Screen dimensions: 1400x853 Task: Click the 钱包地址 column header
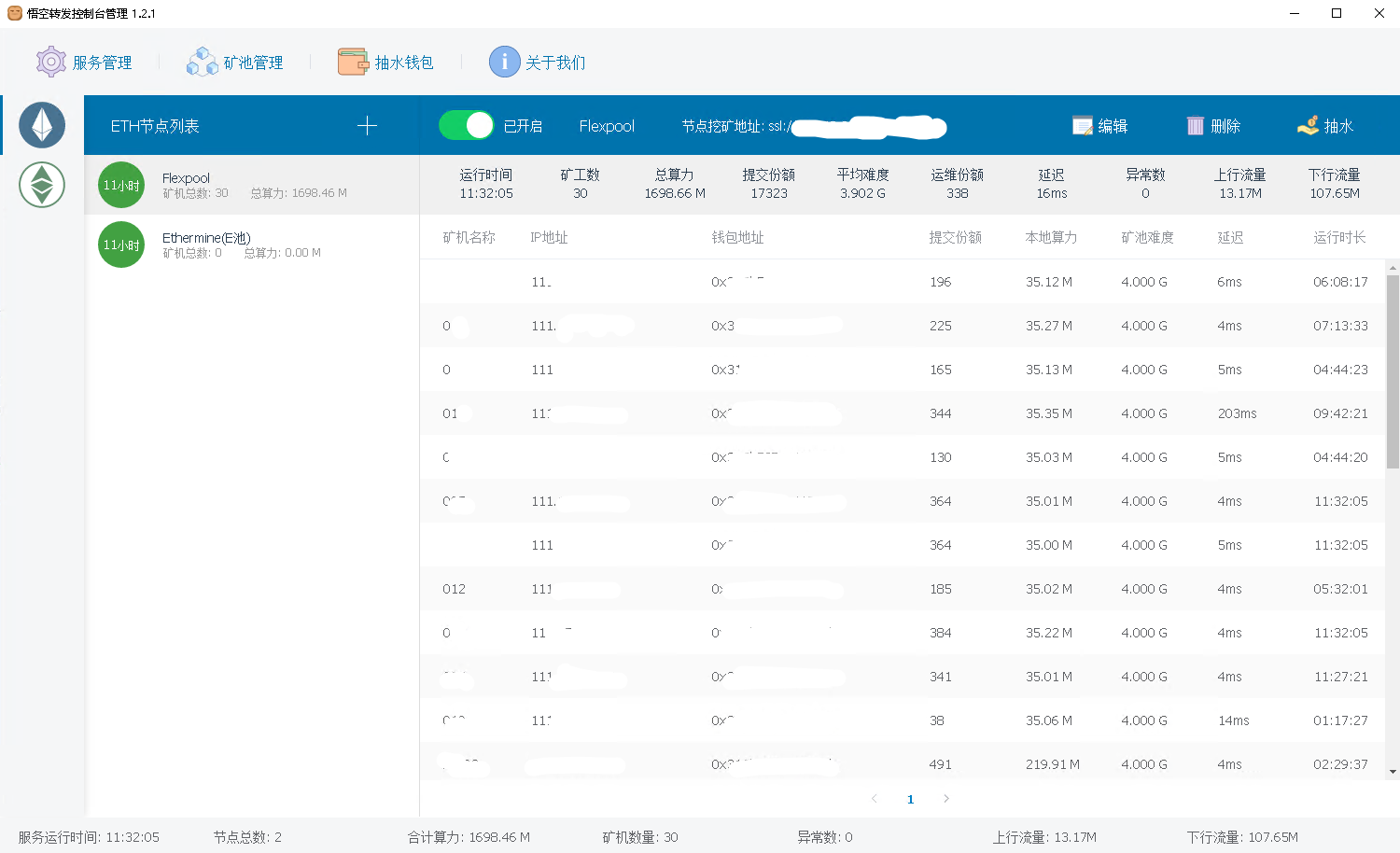click(x=737, y=238)
